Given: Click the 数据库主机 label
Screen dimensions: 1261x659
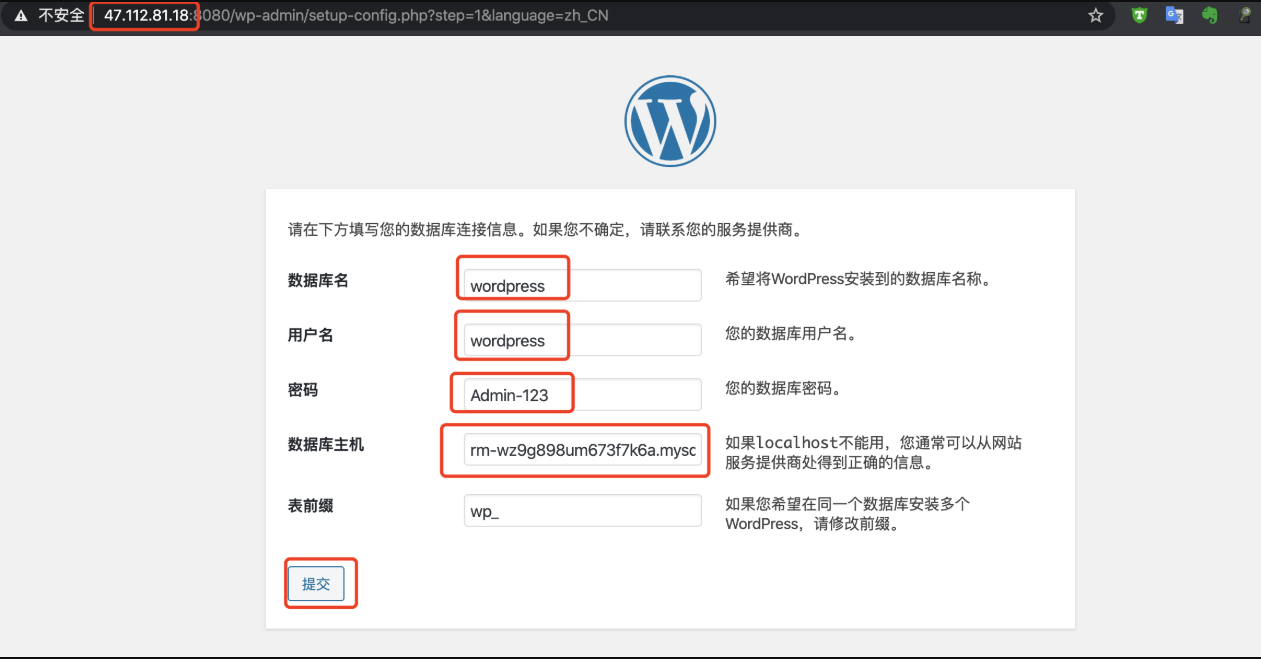Looking at the screenshot, I should tap(326, 444).
